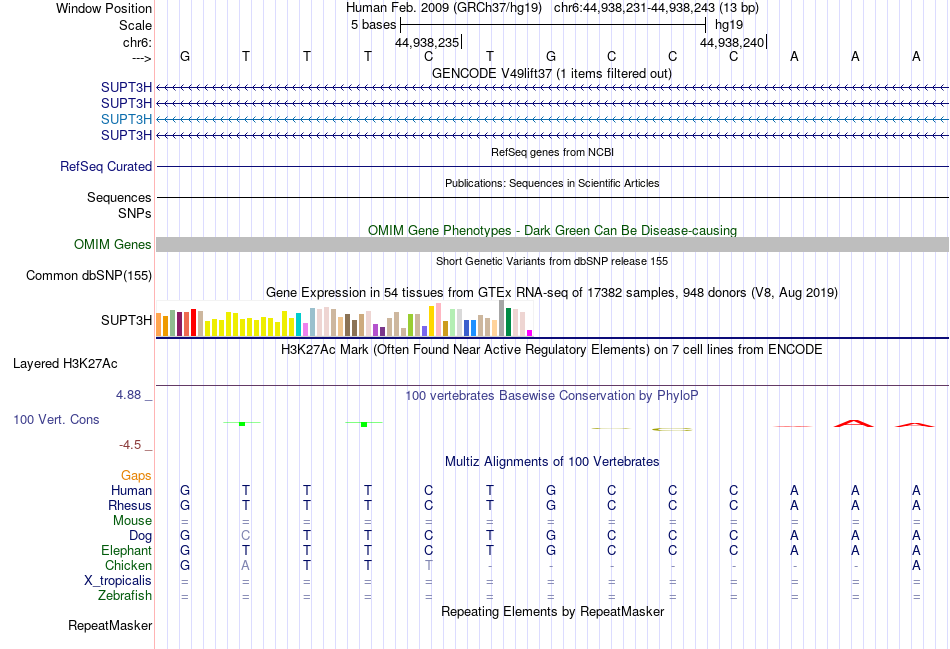This screenshot has width=950, height=649.
Task: Click the hg19 assembly label on scale
Action: coord(729,25)
